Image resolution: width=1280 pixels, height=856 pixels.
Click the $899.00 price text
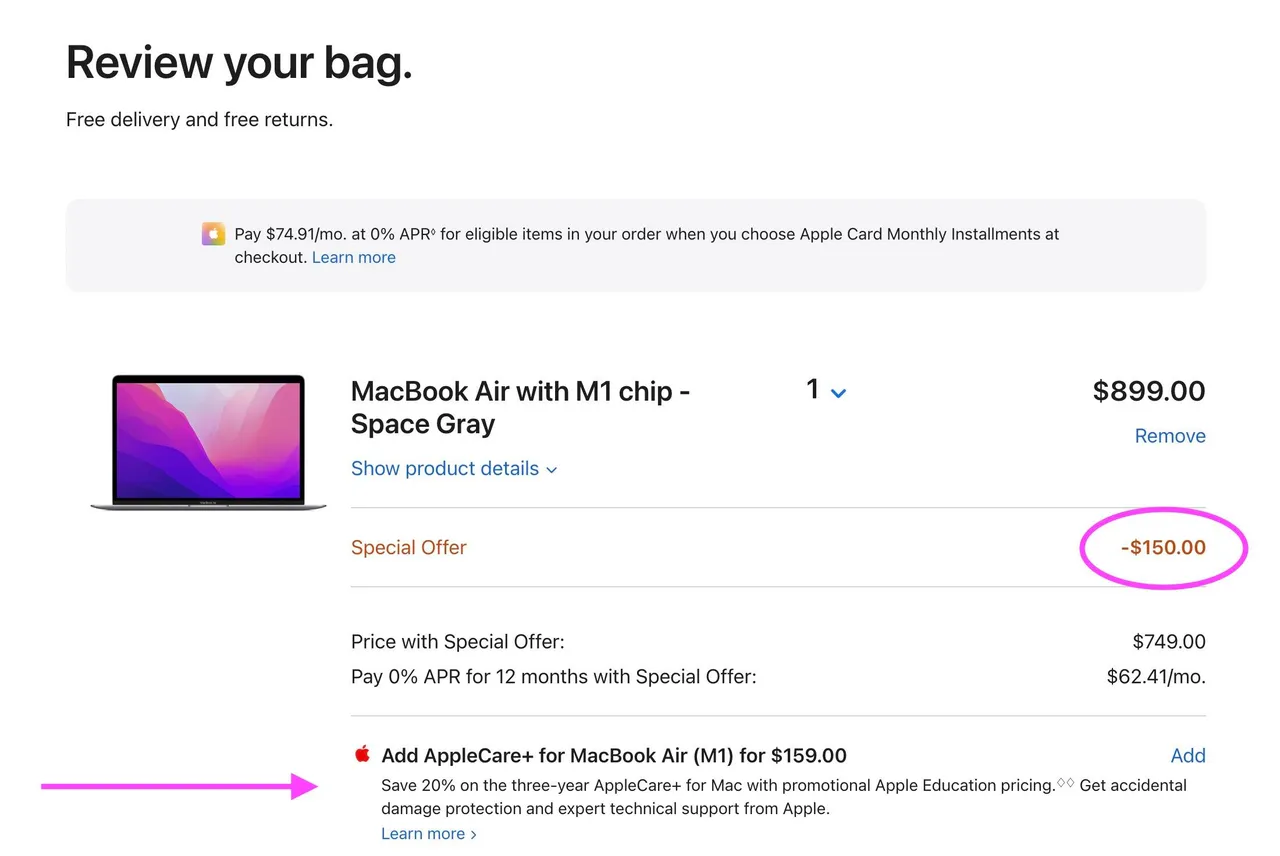point(1148,391)
